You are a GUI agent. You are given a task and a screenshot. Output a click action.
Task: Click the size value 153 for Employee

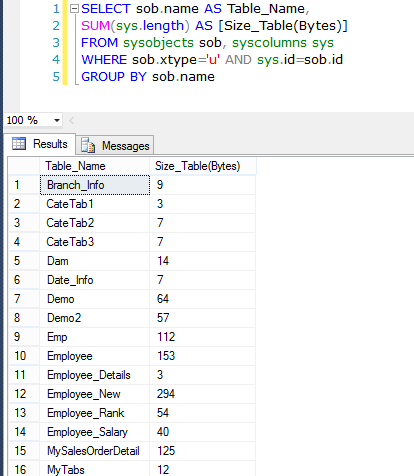[203, 356]
